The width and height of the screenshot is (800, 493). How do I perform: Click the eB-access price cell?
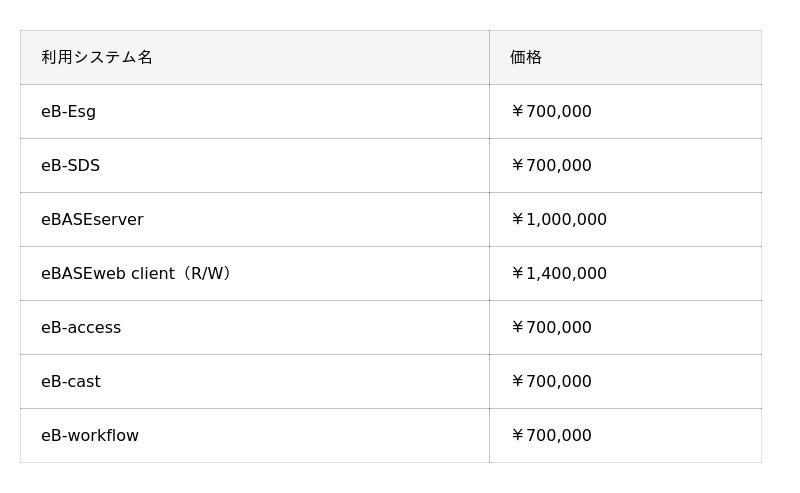coord(626,328)
